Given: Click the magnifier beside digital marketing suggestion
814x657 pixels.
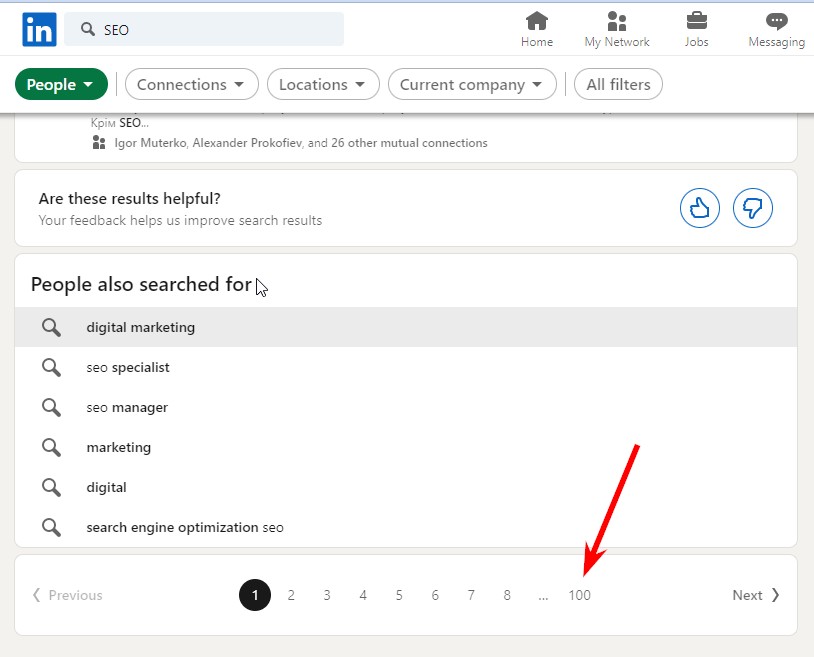Looking at the screenshot, I should tap(51, 327).
